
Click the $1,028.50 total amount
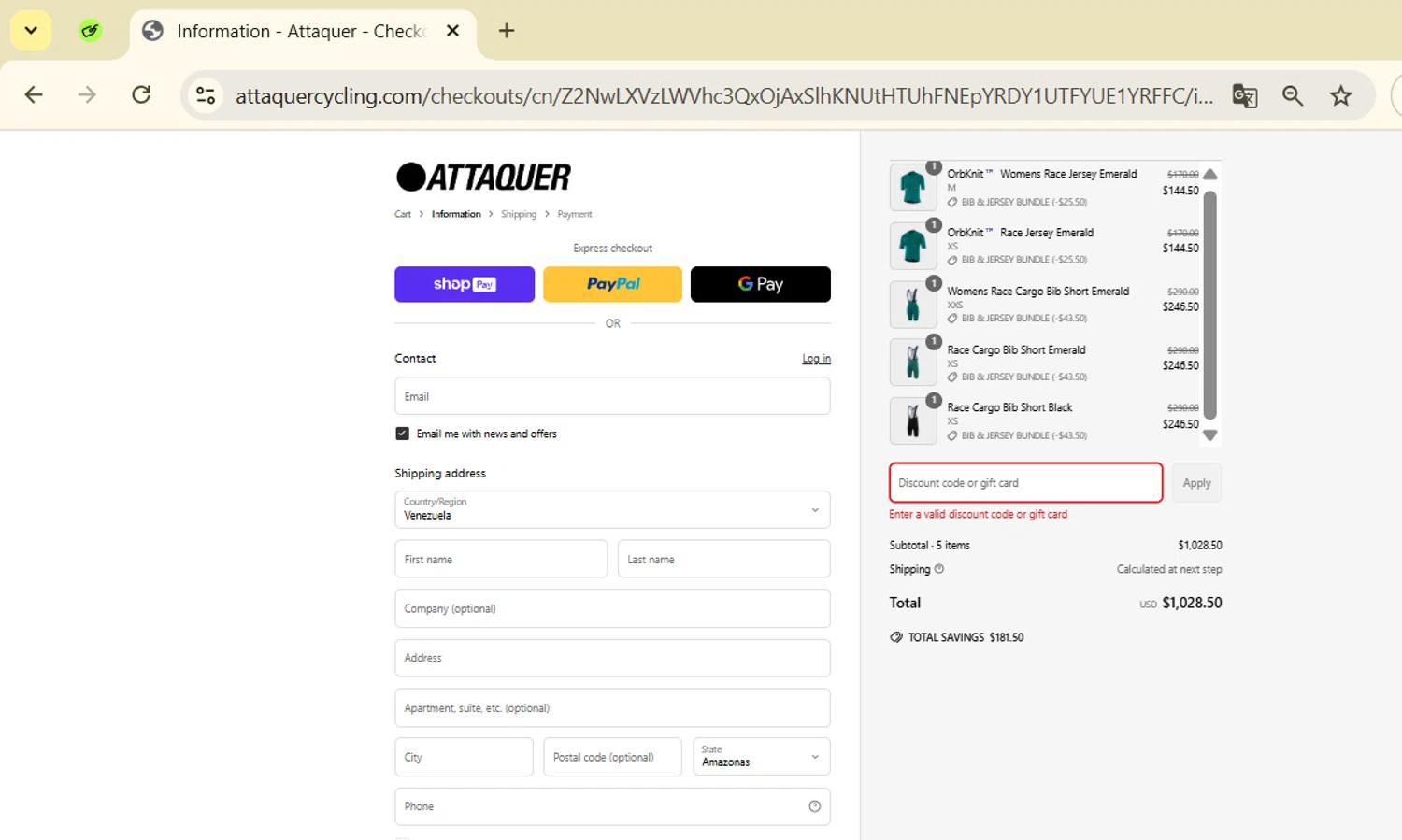(x=1192, y=603)
